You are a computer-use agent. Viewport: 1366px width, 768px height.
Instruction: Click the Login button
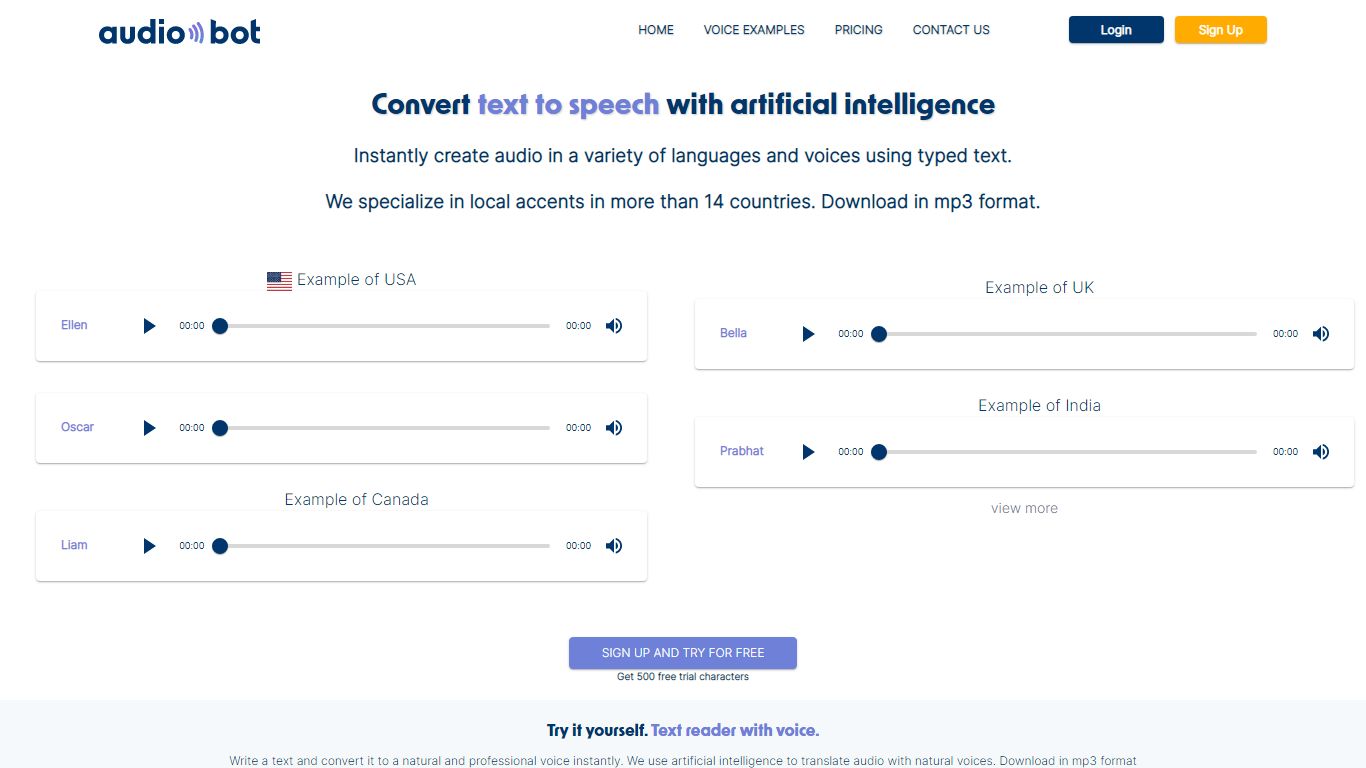[1115, 29]
